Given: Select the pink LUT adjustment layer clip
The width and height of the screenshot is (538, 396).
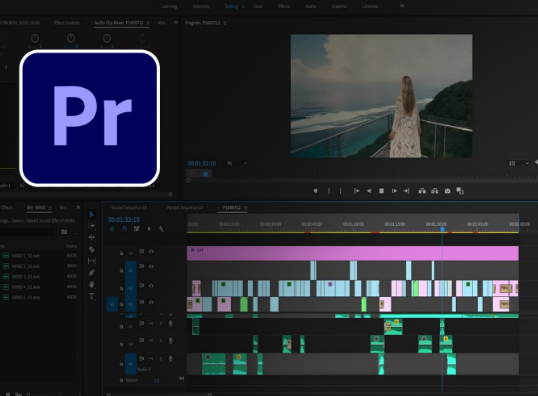Looking at the screenshot, I should [x=352, y=253].
